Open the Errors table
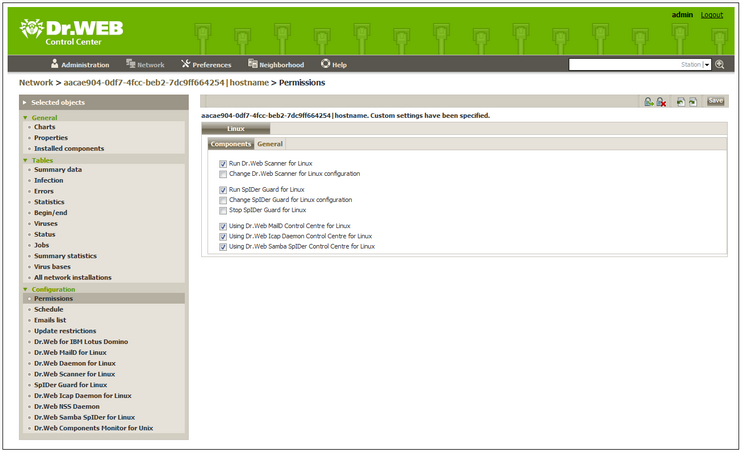The width and height of the screenshot is (745, 455). click(44, 191)
